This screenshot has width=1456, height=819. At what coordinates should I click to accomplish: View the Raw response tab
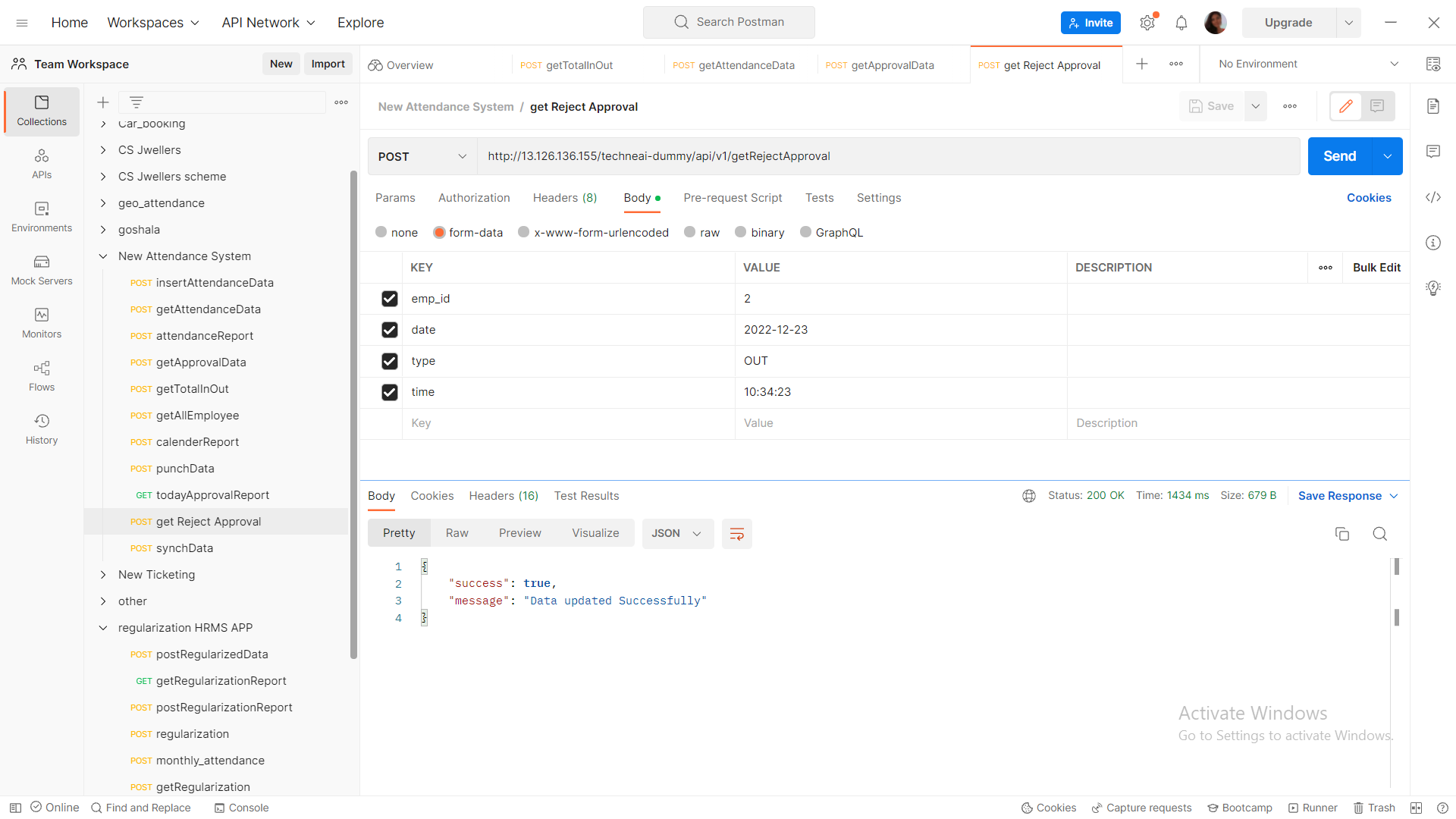tap(457, 534)
